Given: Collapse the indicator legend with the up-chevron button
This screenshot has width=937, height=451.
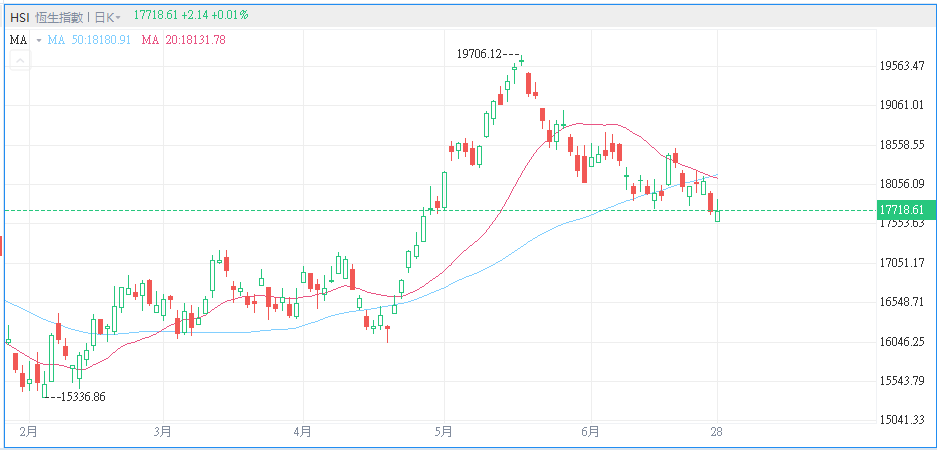Looking at the screenshot, I should 20,60.
